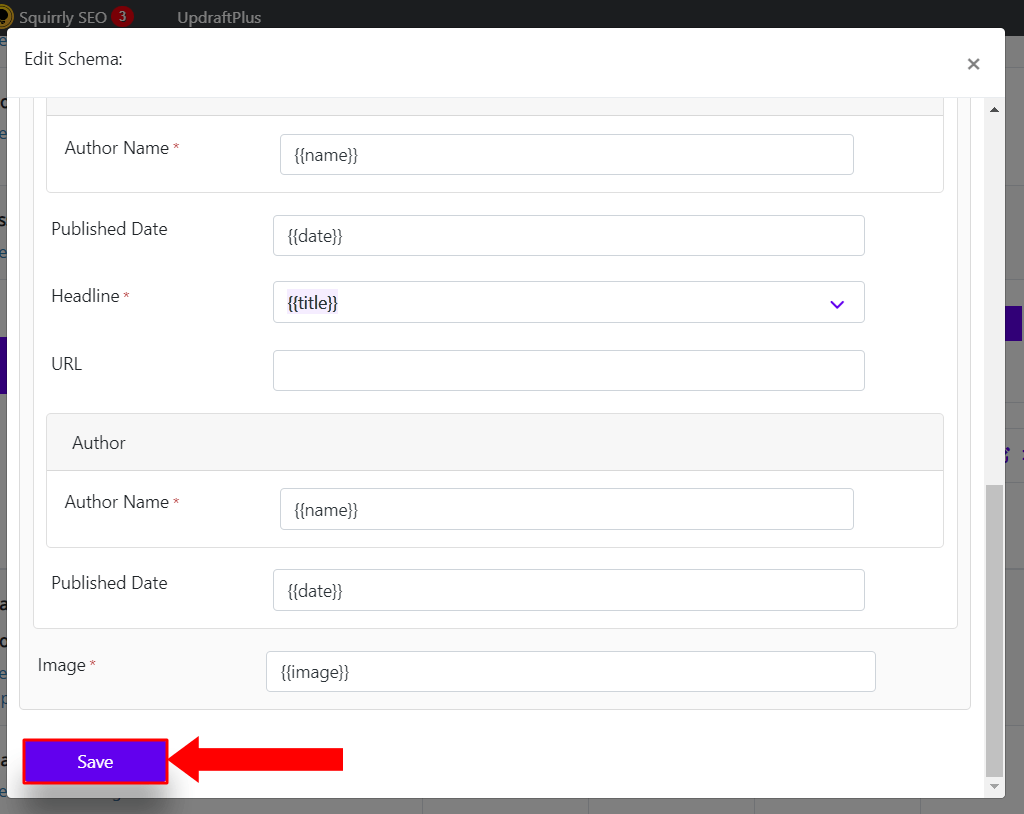Click the Published Date field above Image

tap(569, 590)
